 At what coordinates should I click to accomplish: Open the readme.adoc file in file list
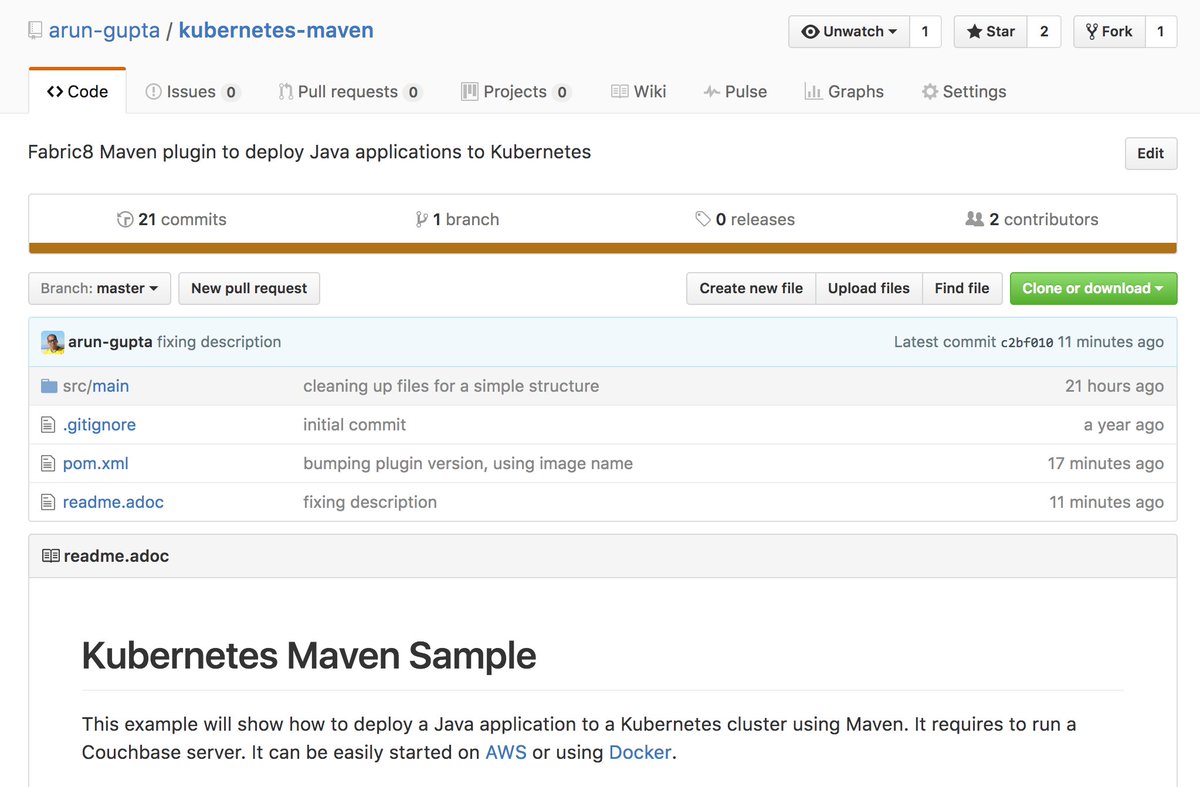tap(113, 502)
